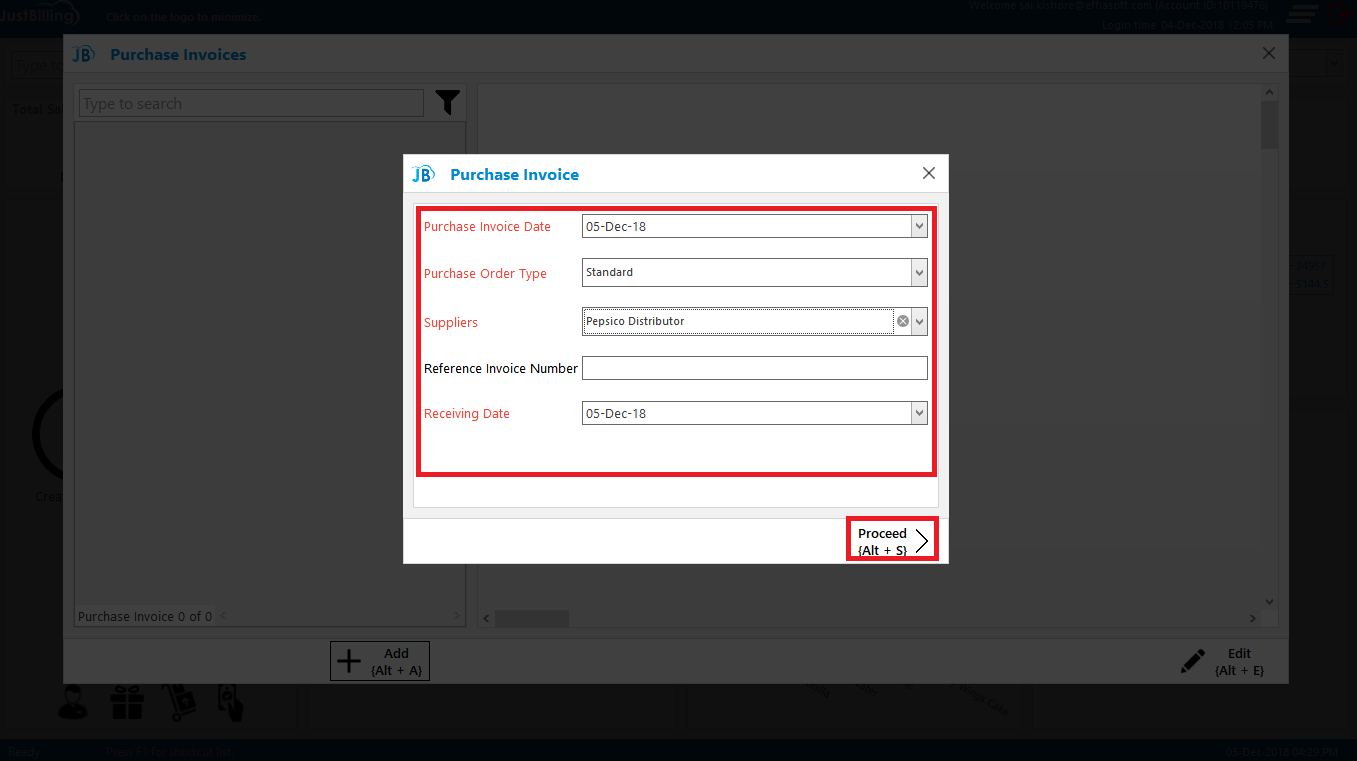Viewport: 1357px width, 761px height.
Task: Click the dropdown arrow behind Purchase Invoices window
Action: click(x=1333, y=63)
